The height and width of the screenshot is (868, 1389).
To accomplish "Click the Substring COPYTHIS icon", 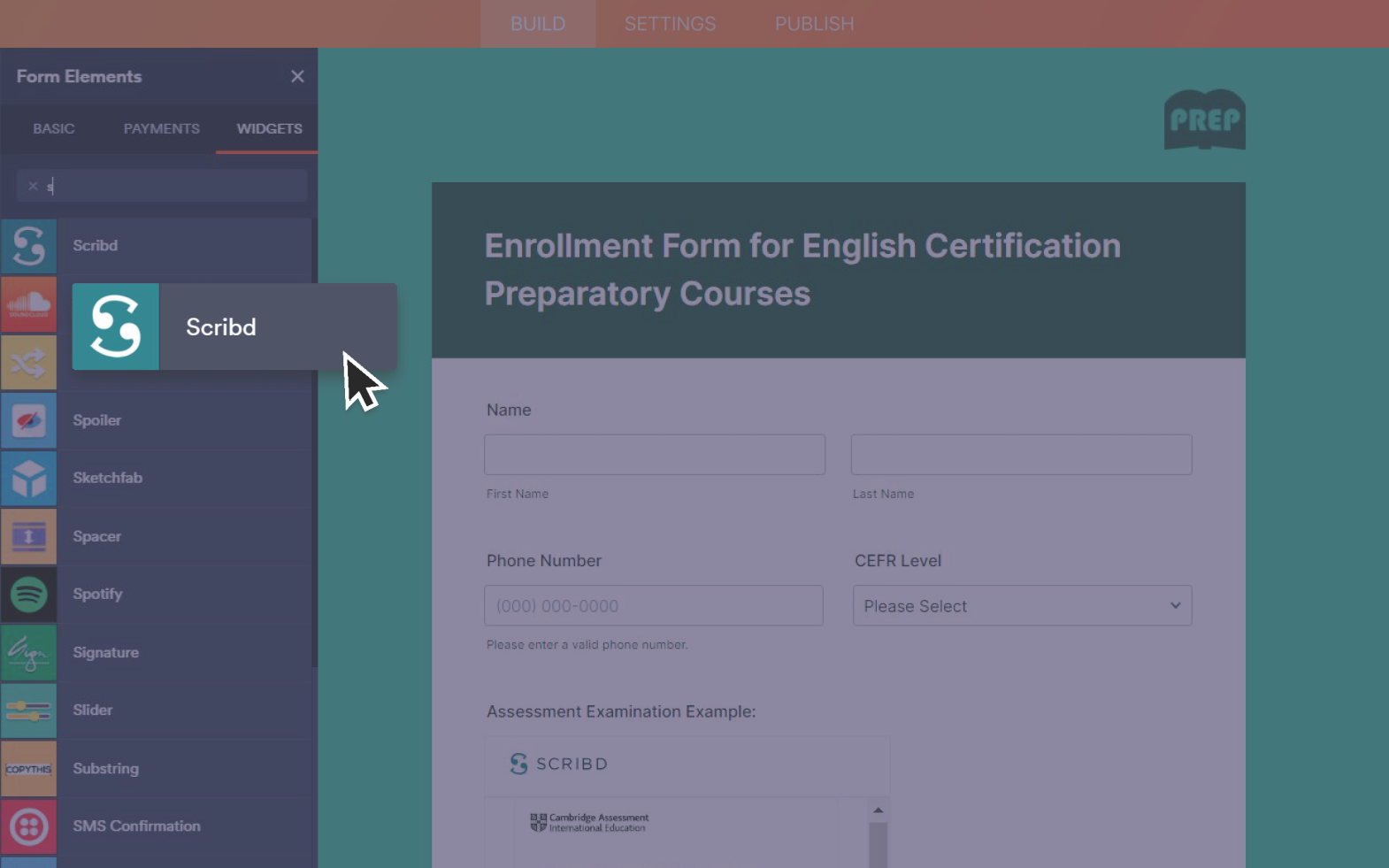I will [29, 769].
